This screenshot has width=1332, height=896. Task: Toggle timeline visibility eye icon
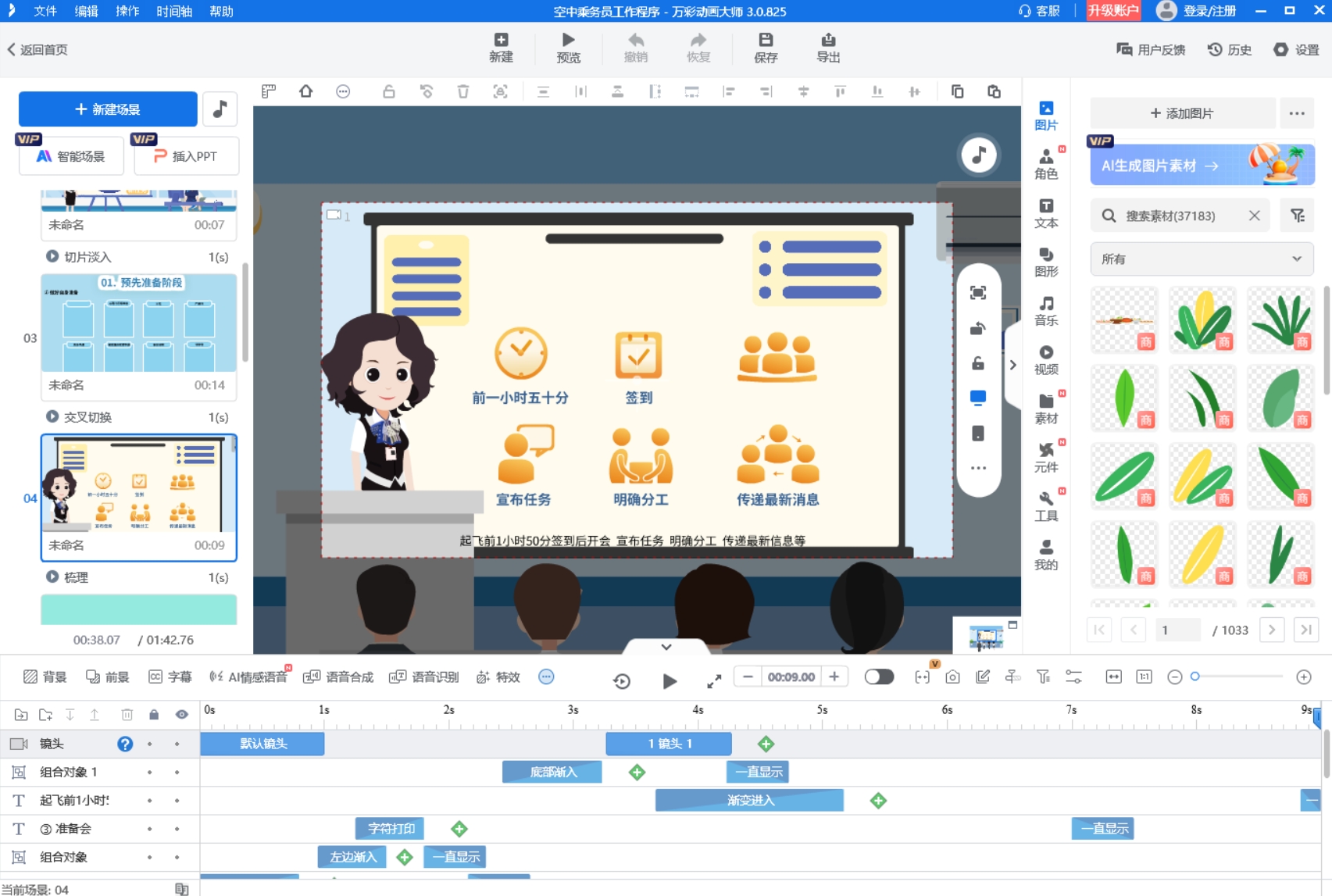[181, 714]
